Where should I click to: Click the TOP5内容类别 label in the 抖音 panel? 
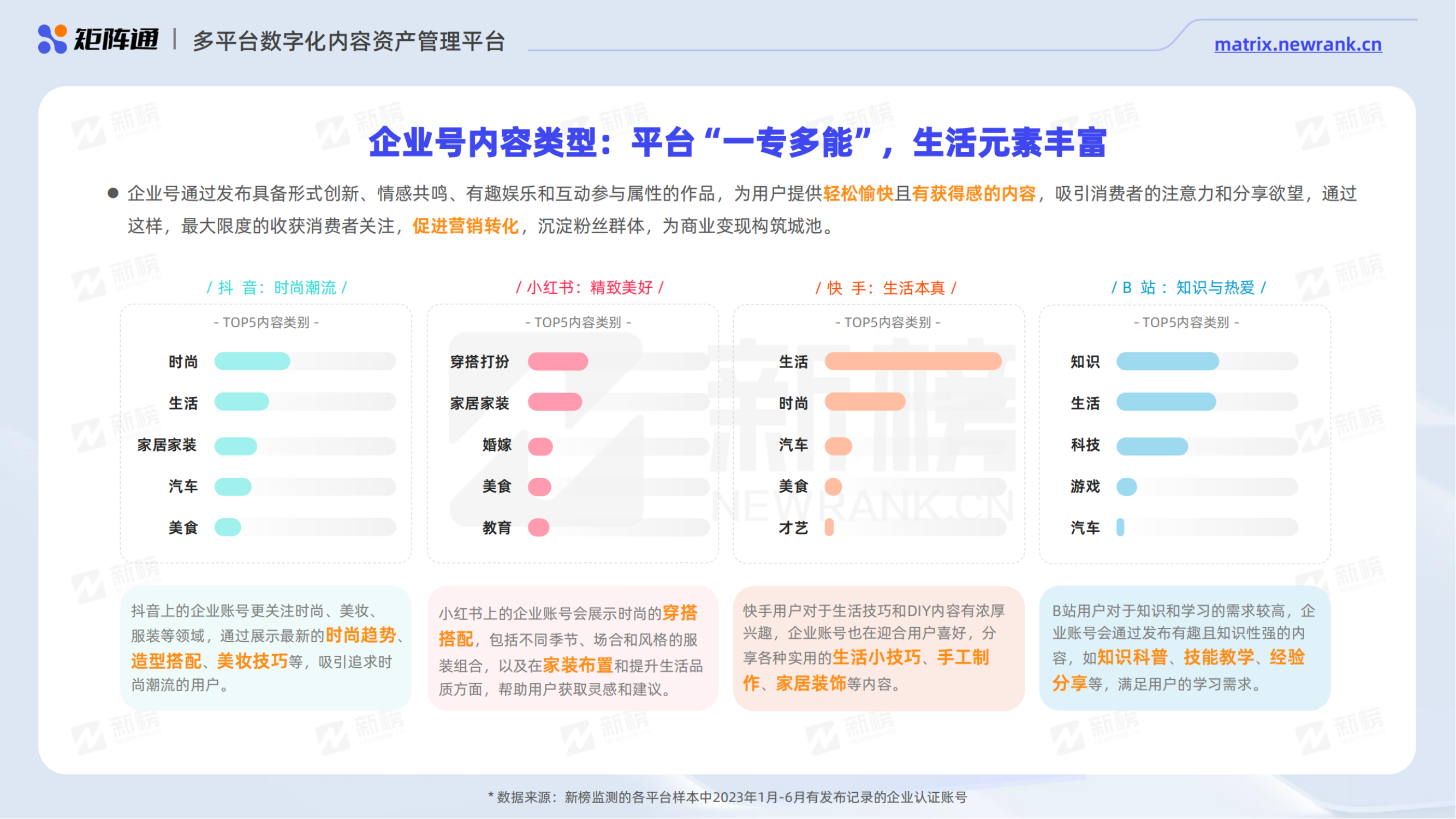(x=266, y=322)
